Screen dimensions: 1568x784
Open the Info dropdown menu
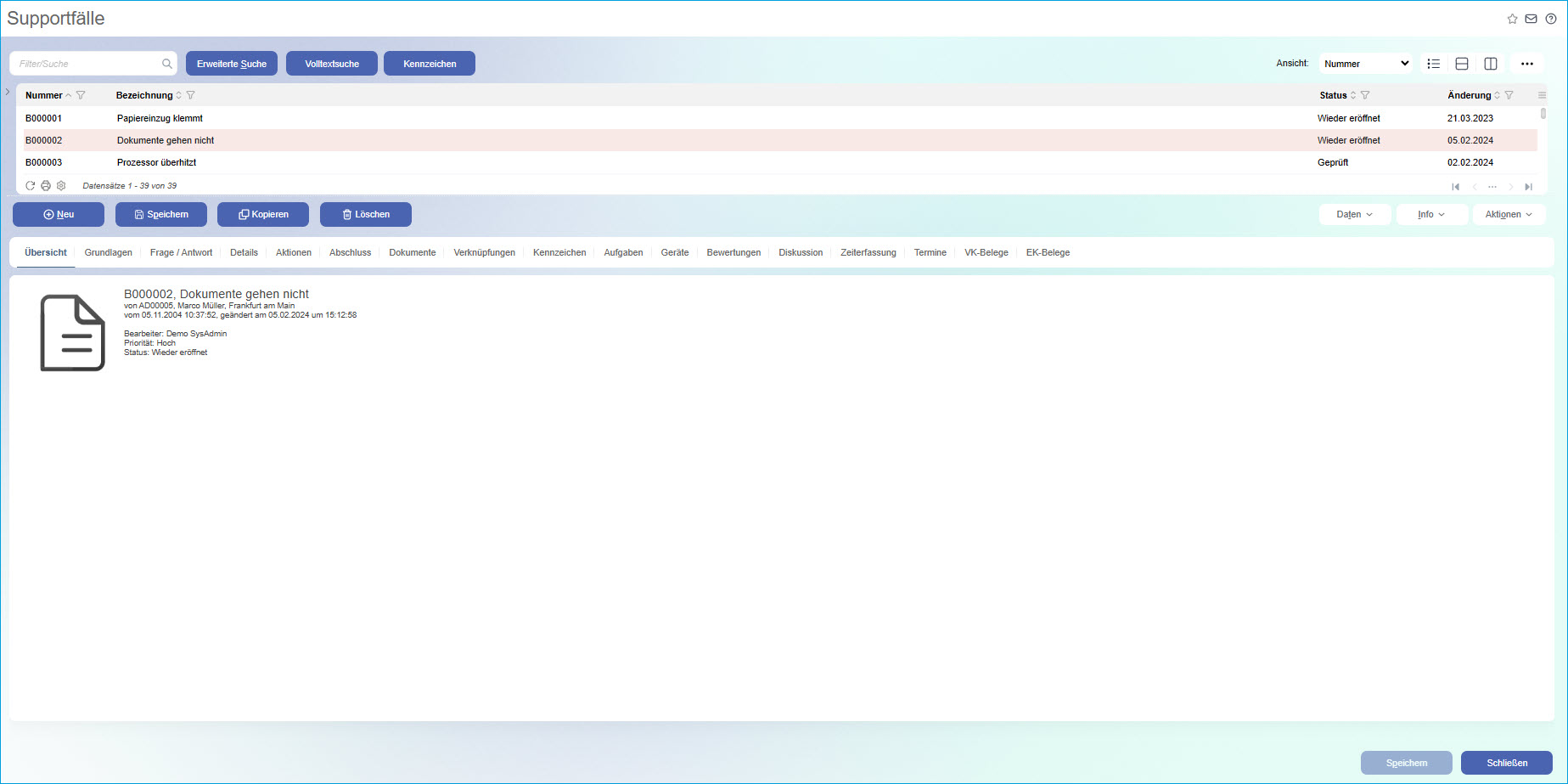point(1431,215)
